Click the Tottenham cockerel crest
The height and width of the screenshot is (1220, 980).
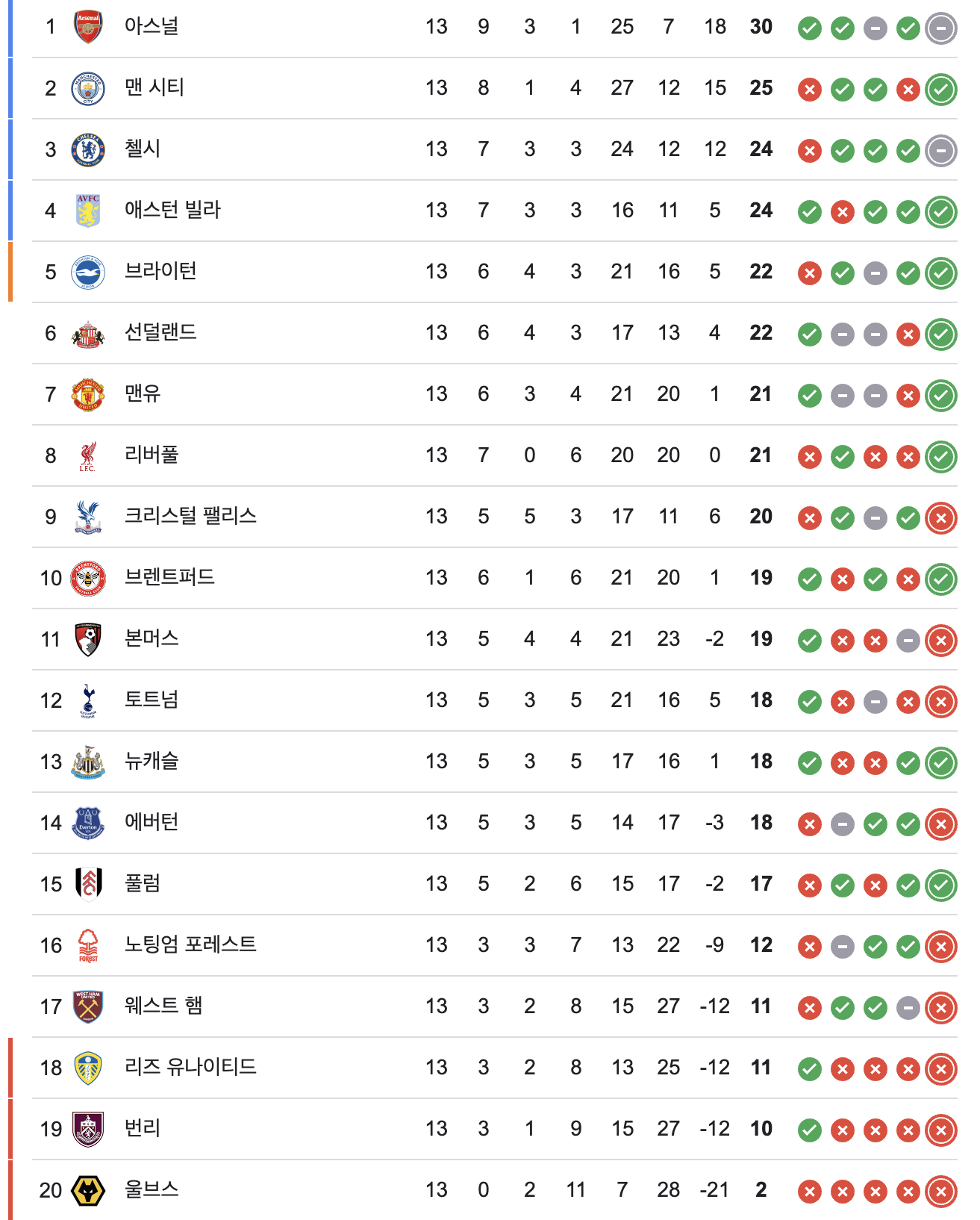[88, 700]
